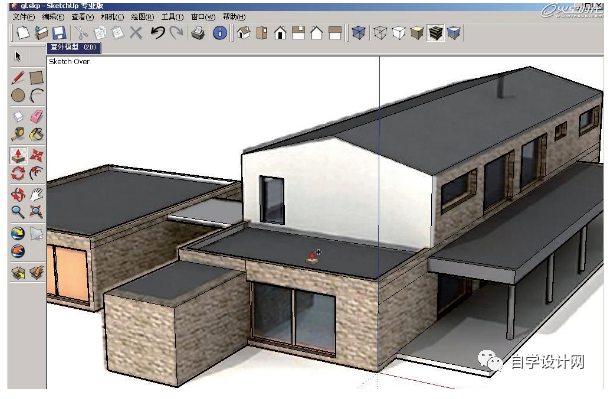Select the Shaded display style
This screenshot has height=399, width=613.
[417, 33]
